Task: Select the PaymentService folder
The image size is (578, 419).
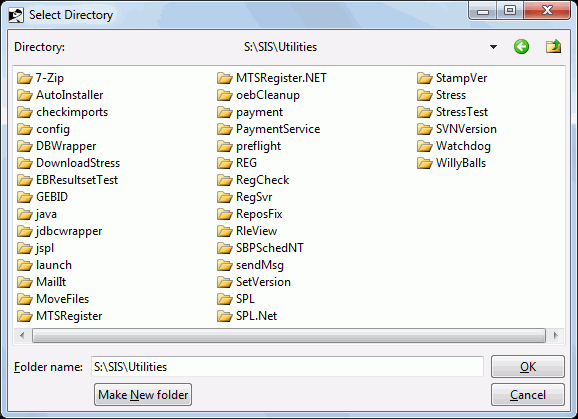Action: click(x=269, y=129)
